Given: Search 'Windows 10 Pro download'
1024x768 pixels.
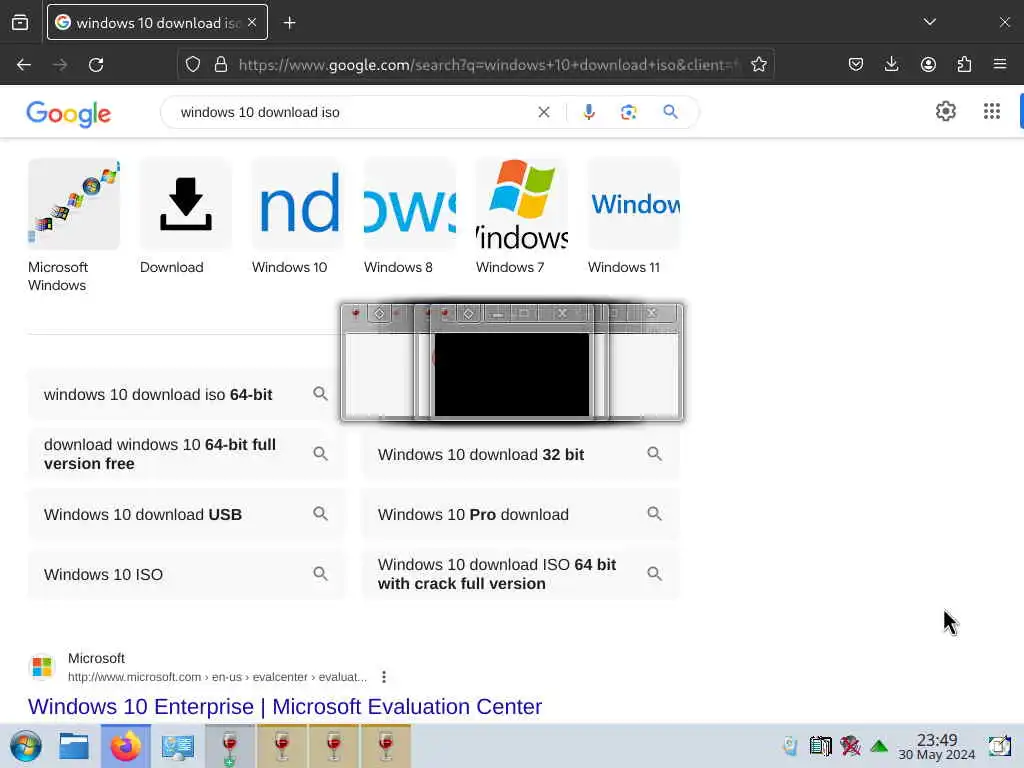Looking at the screenshot, I should tap(520, 514).
